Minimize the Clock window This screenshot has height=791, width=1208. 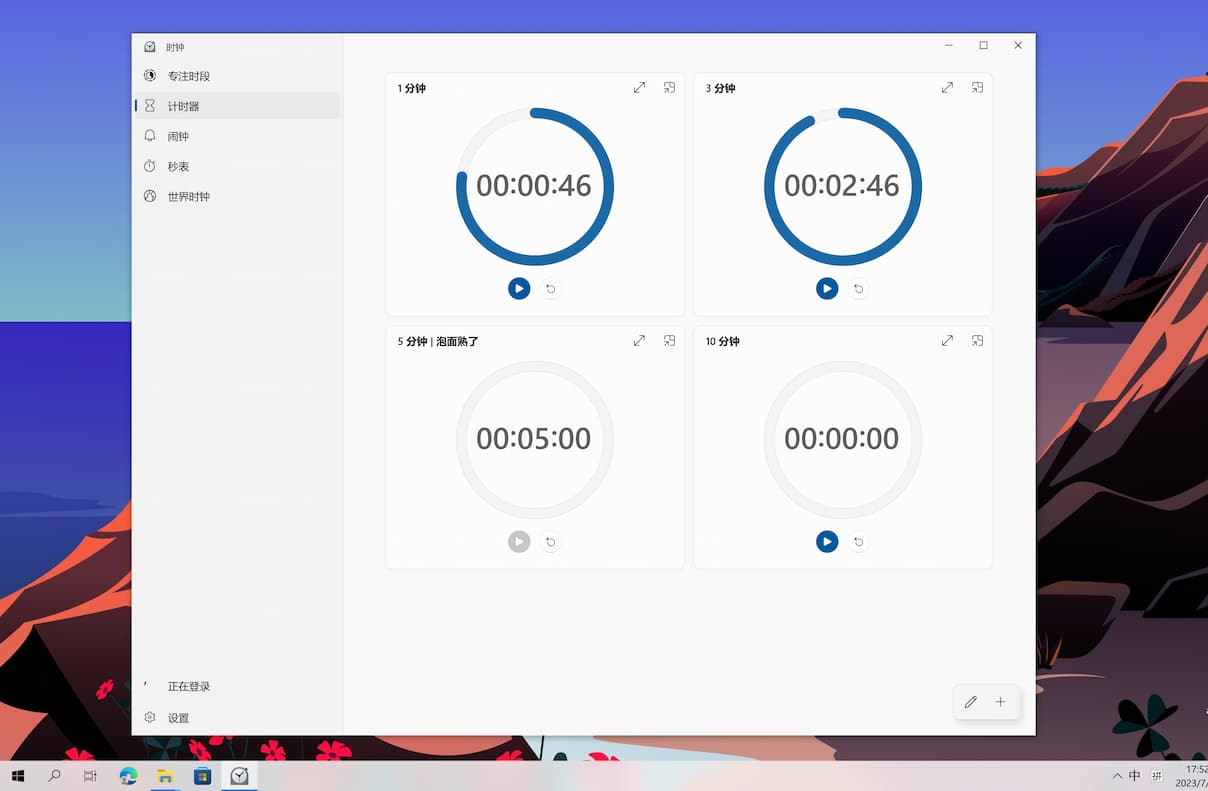948,45
